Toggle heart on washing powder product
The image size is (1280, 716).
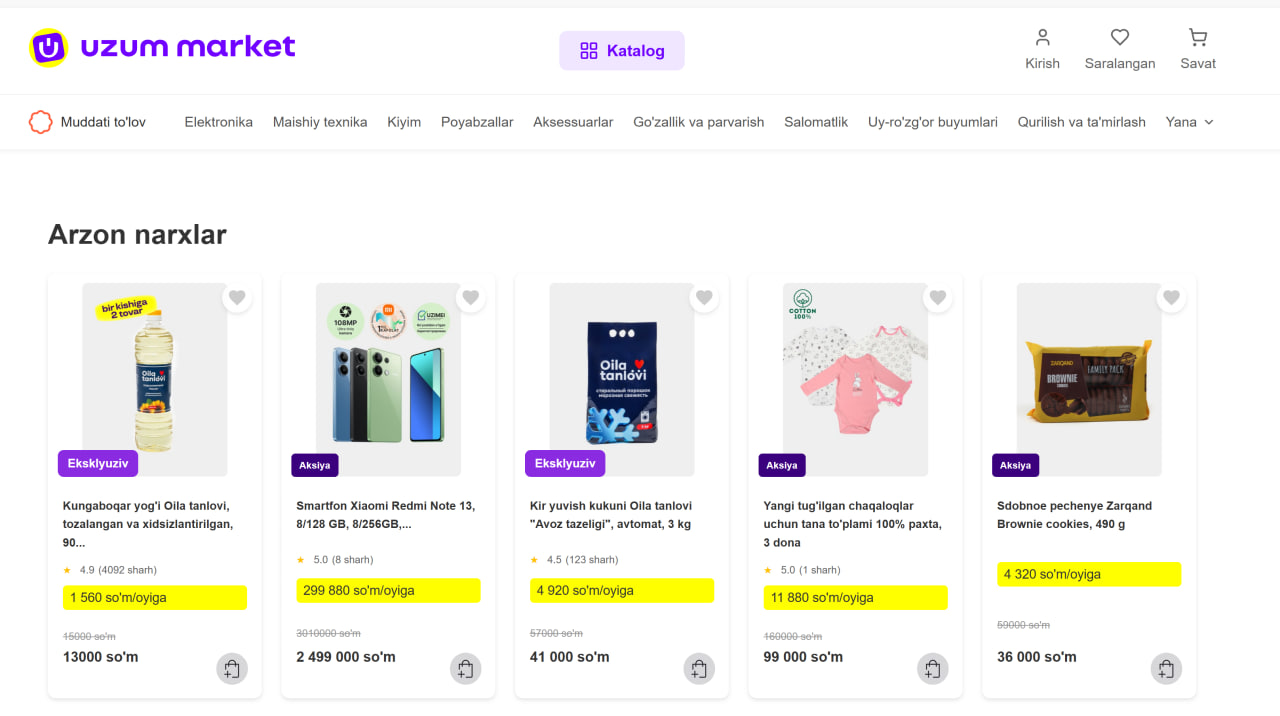[x=704, y=298]
